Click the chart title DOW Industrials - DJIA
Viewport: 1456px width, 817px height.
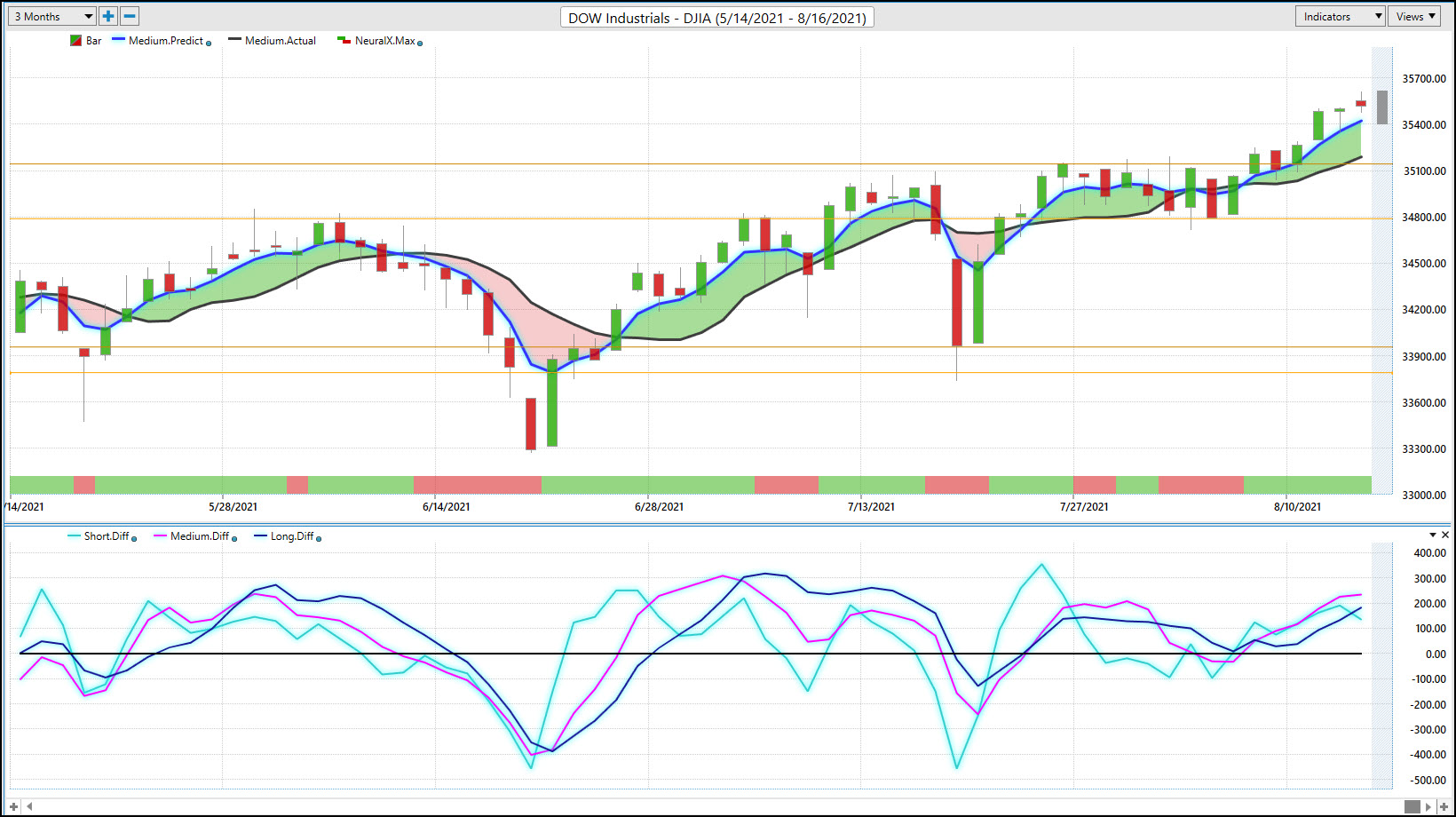point(717,18)
